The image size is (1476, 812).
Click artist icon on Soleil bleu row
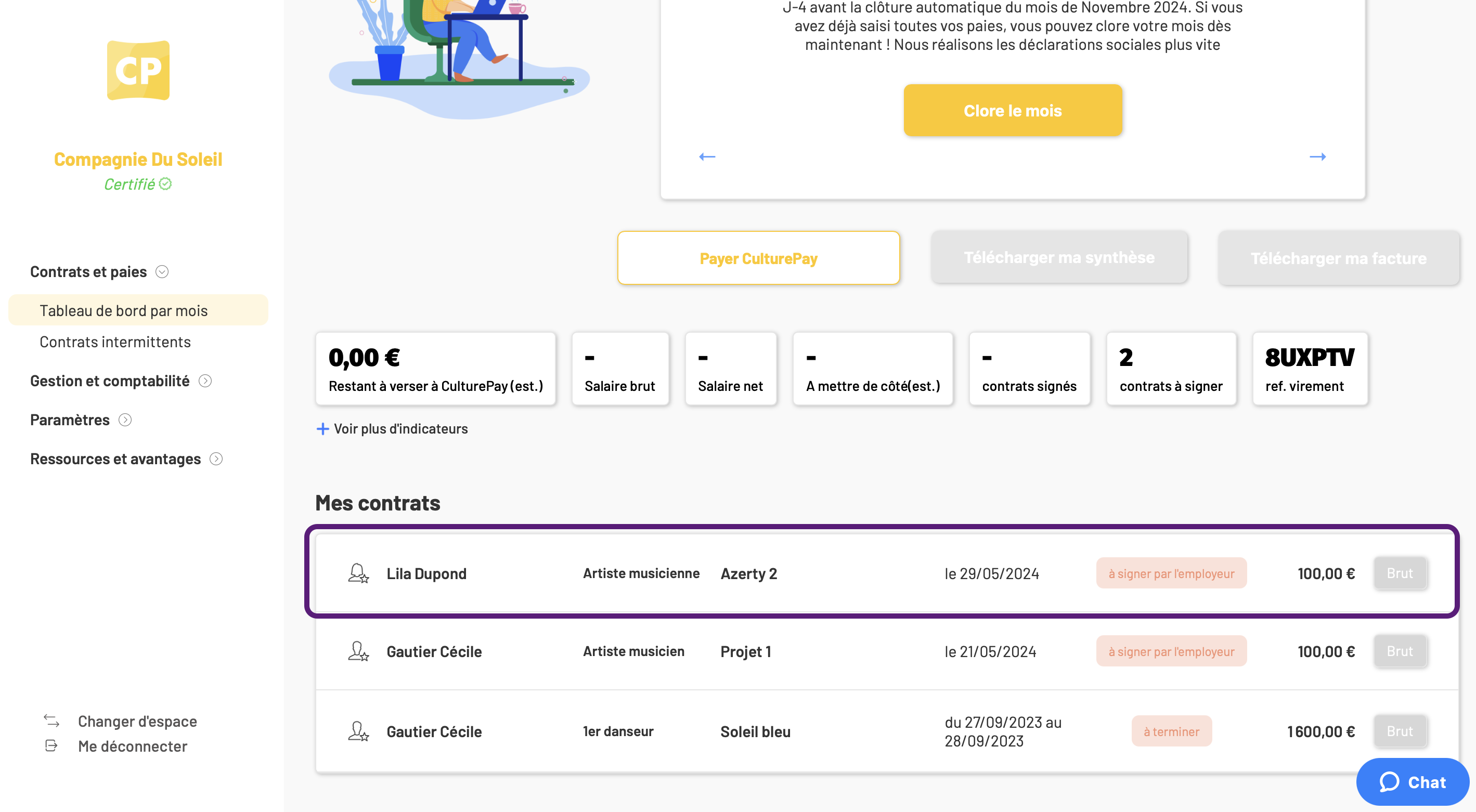[x=358, y=731]
